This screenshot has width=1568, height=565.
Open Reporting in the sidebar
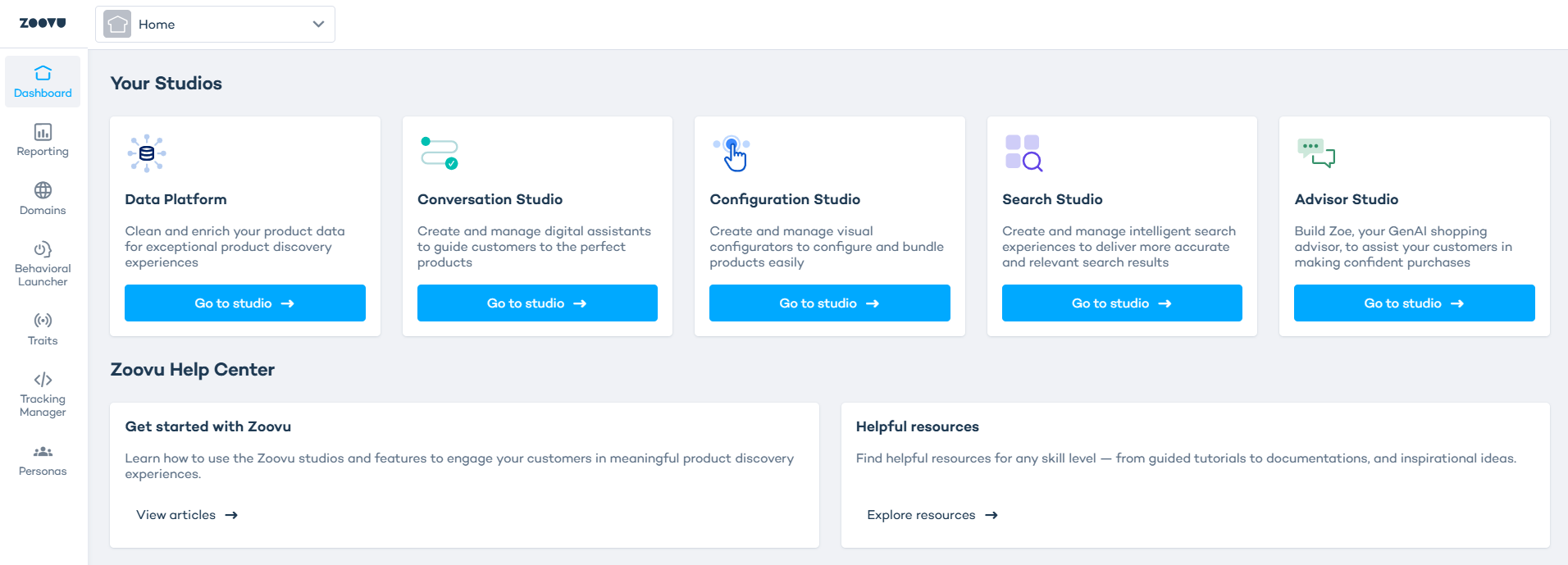(43, 140)
